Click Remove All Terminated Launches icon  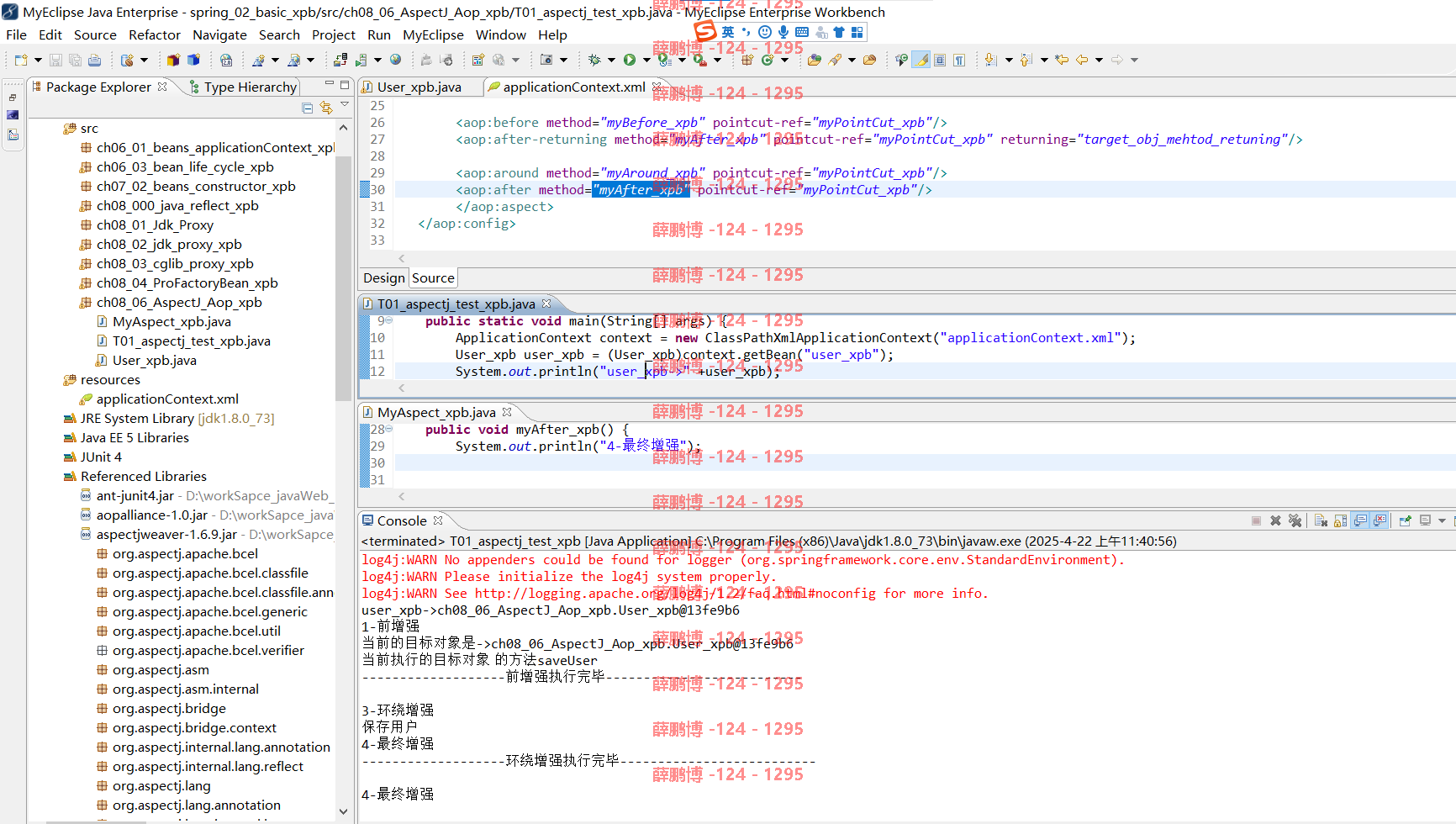coord(1295,520)
